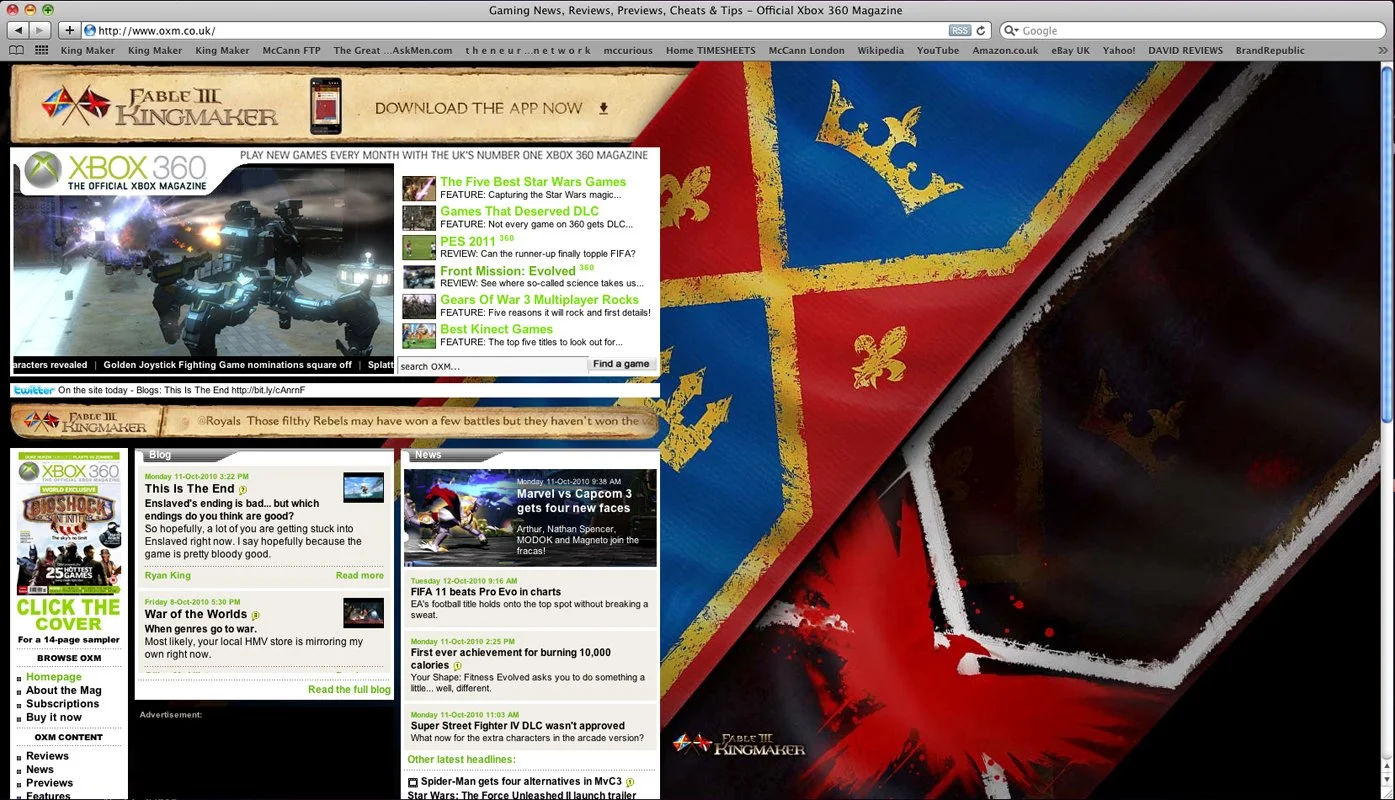Click the PES 2011 thumbnail
This screenshot has height=800, width=1395.
click(419, 247)
